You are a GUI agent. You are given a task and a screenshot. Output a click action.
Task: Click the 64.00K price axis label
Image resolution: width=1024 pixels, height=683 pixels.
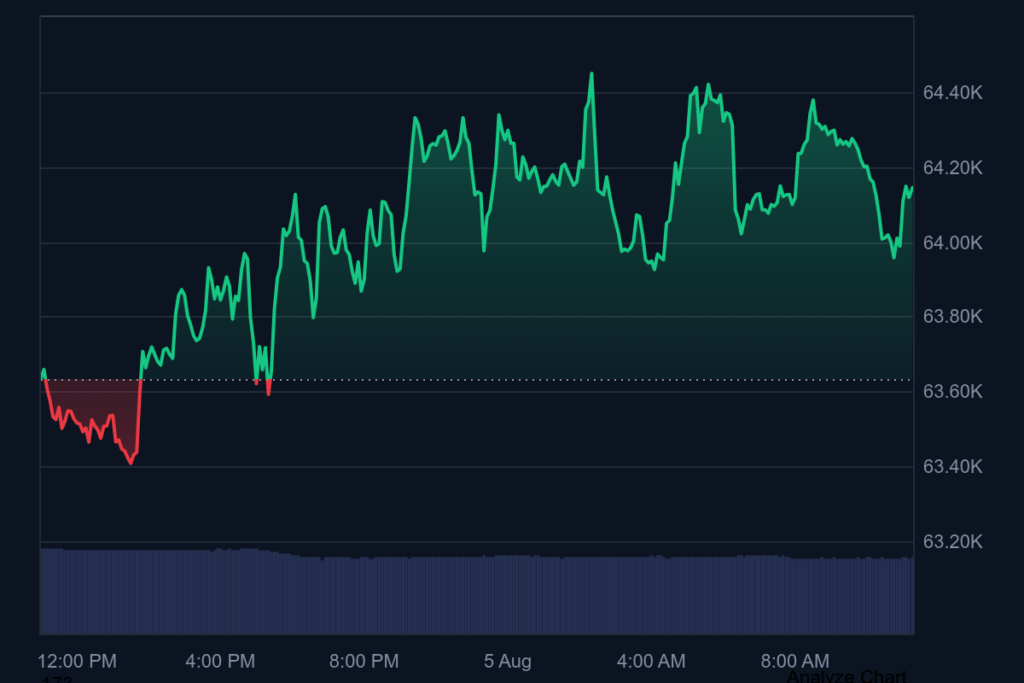click(952, 243)
